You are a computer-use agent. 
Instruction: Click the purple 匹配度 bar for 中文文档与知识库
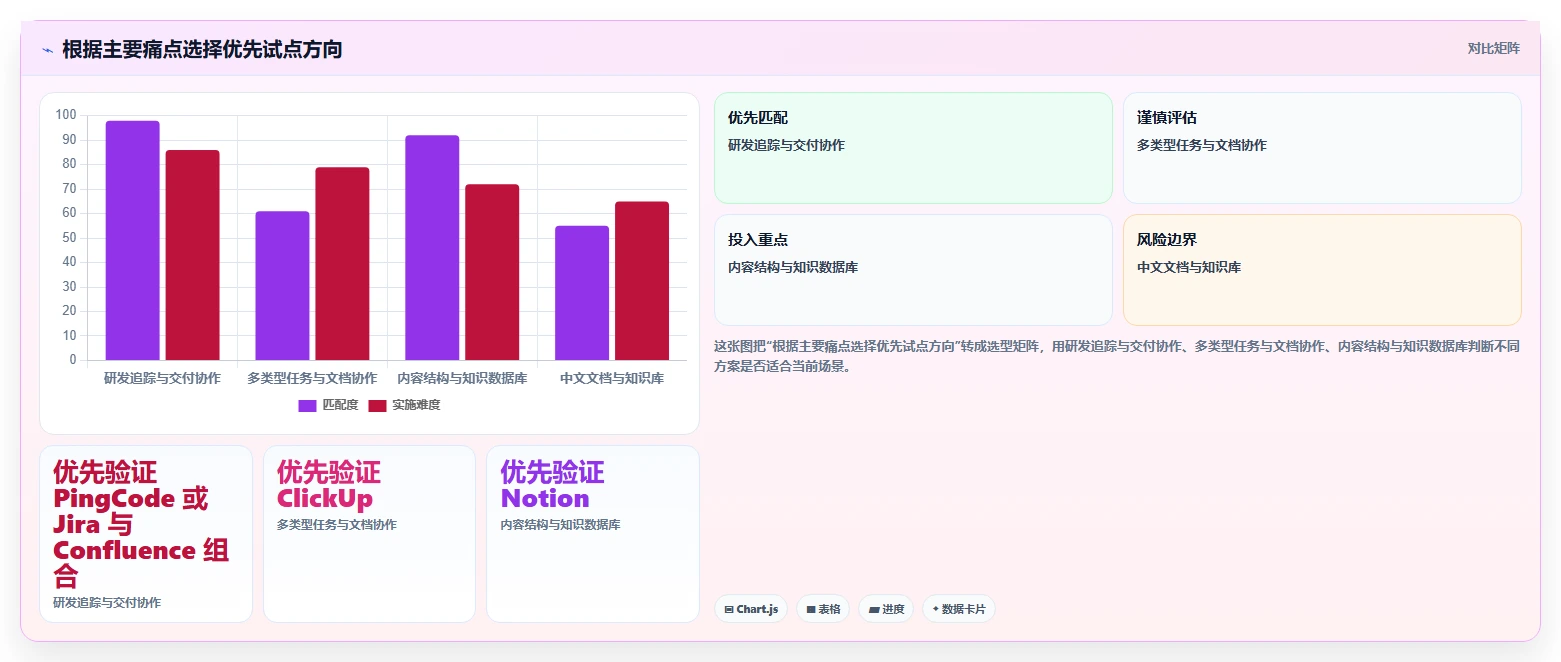coord(582,293)
